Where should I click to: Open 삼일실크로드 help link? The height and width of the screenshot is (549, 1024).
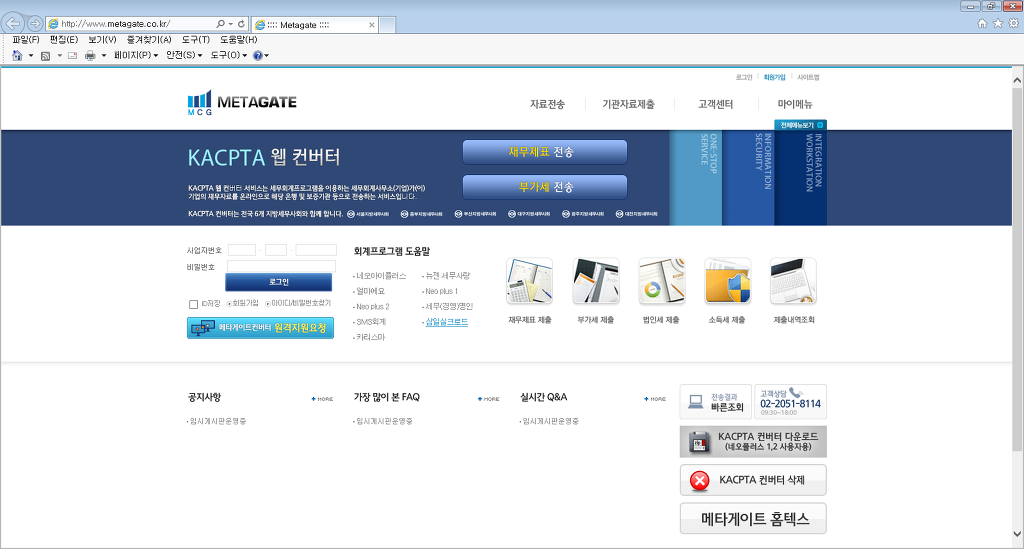(x=447, y=322)
